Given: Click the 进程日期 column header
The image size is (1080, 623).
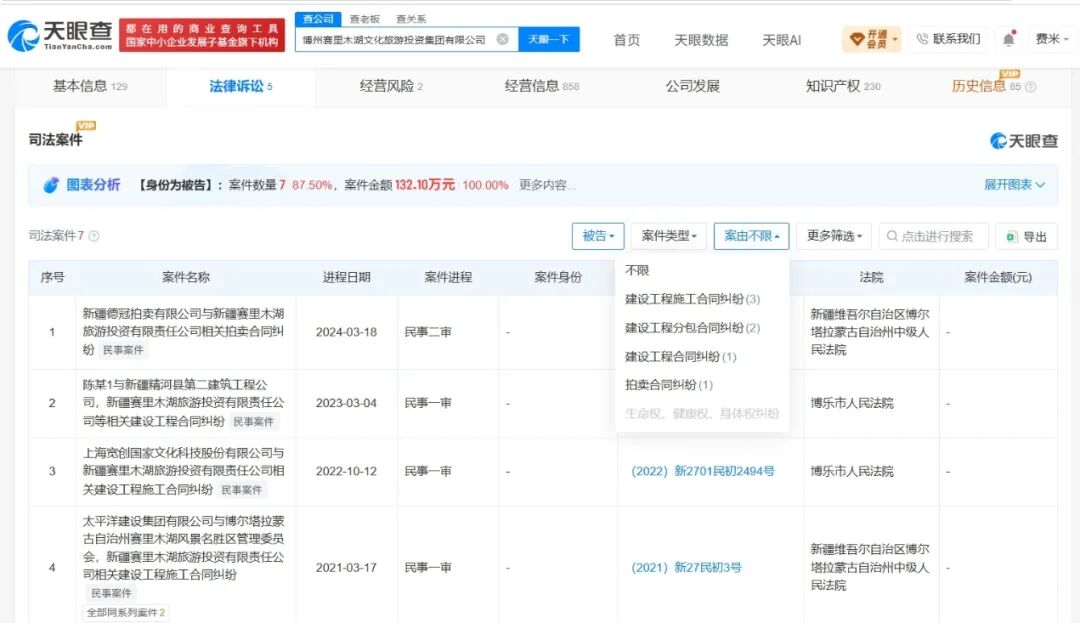Looking at the screenshot, I should [346, 277].
